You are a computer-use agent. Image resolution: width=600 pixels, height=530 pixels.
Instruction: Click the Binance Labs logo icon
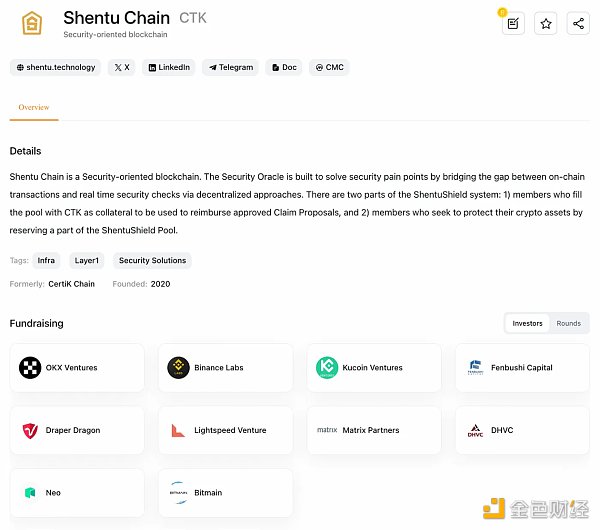click(179, 368)
